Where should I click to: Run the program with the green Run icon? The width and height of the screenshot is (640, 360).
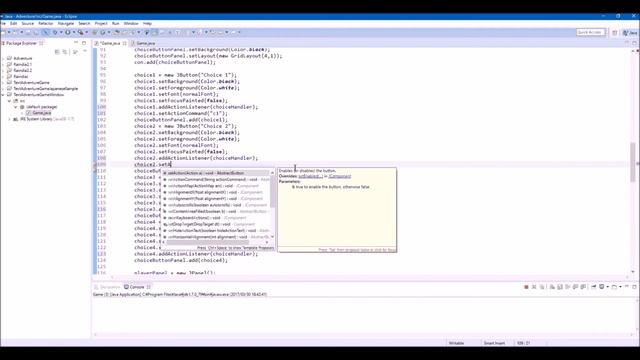click(x=68, y=32)
